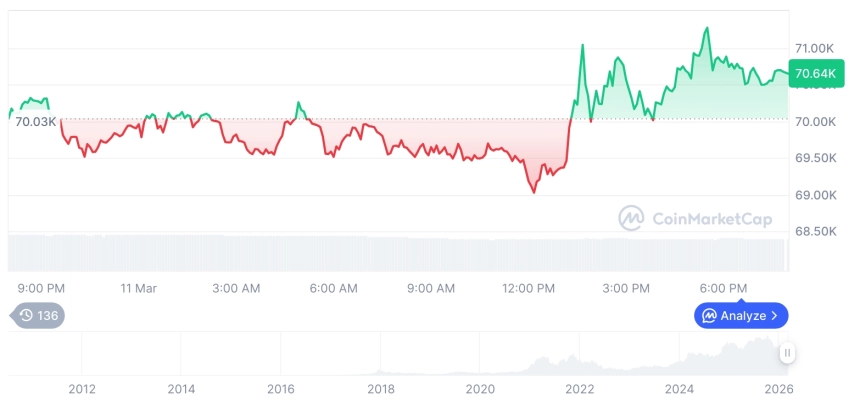
Task: Select 2022 on the bottom timeline
Action: [579, 389]
